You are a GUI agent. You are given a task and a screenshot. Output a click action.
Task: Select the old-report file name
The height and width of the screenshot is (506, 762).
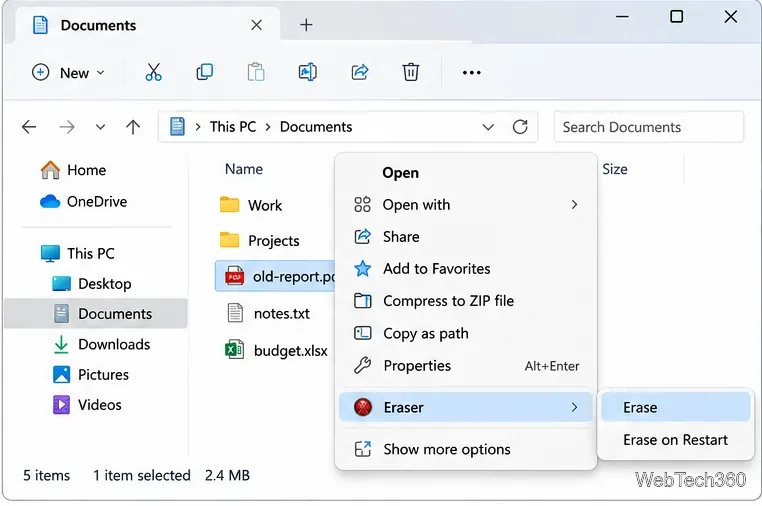point(294,277)
